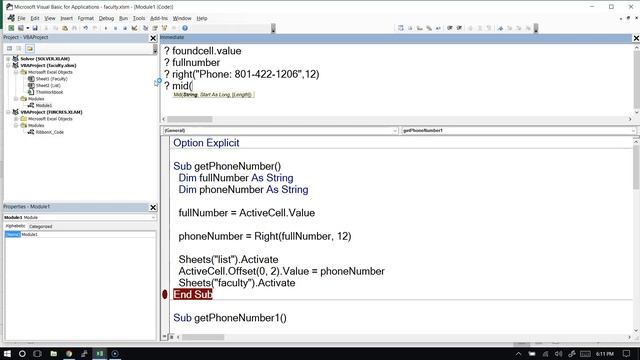The width and height of the screenshot is (640, 360).
Task: Open the Add-Ins menu
Action: pos(159,18)
